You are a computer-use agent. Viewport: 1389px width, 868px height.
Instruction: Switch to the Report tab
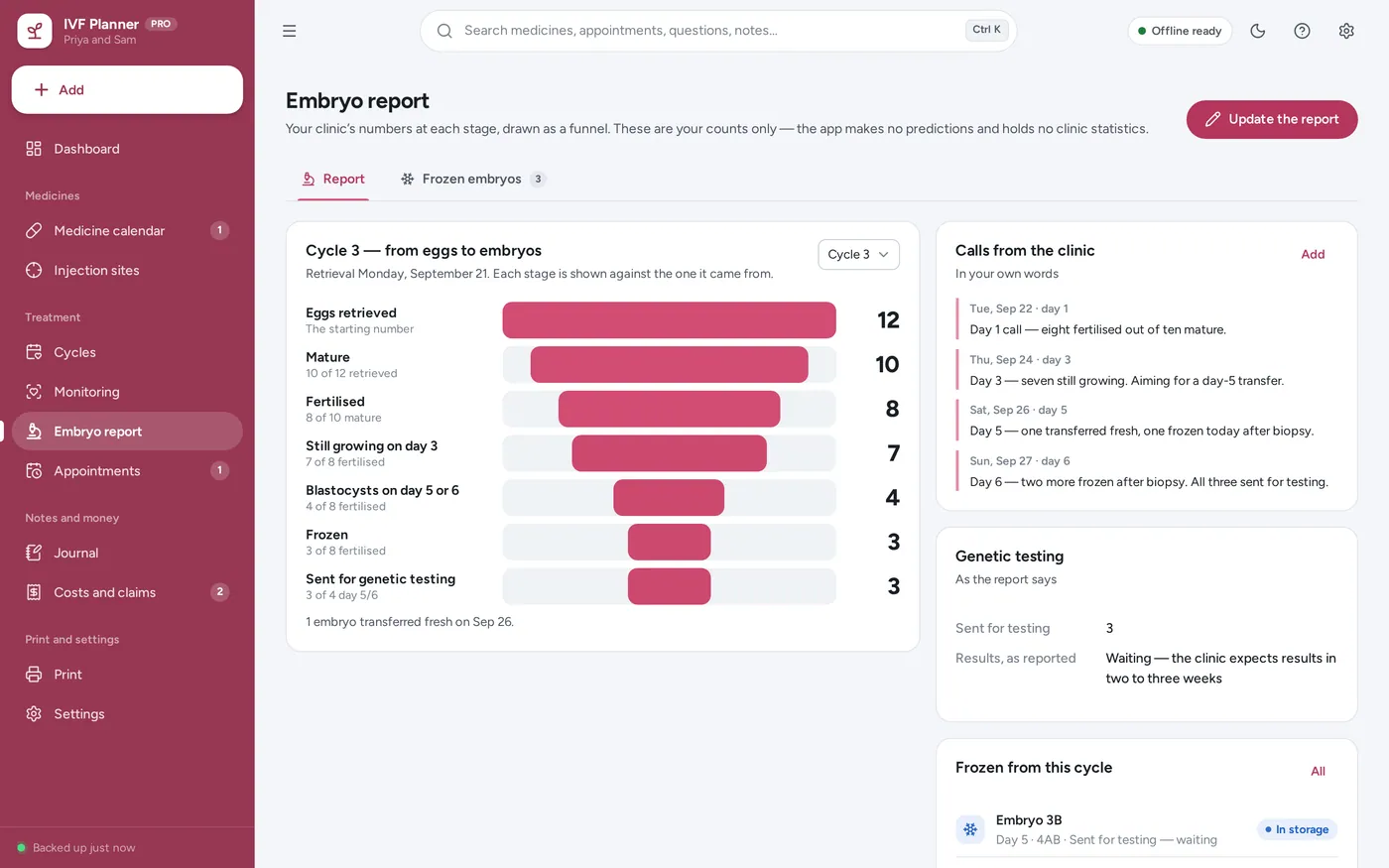coord(333,180)
